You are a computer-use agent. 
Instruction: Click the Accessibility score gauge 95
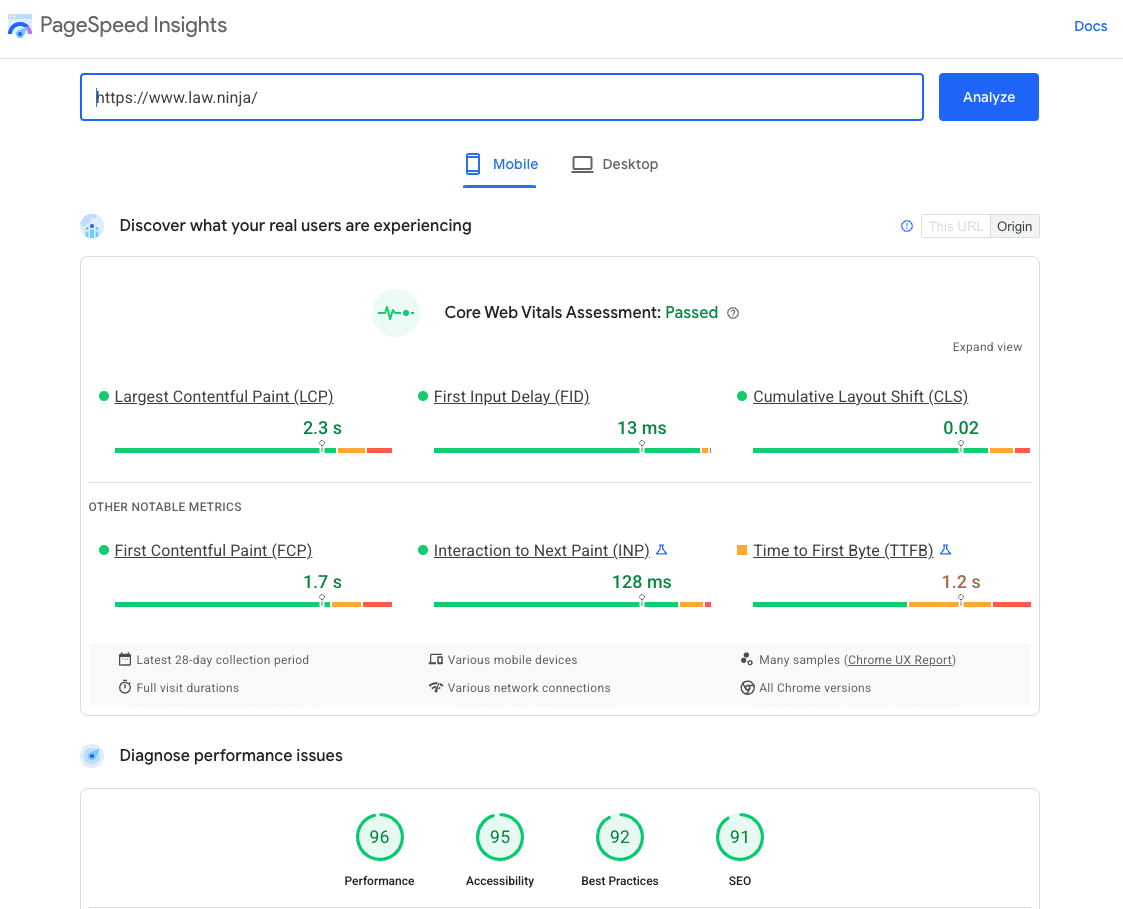(500, 837)
